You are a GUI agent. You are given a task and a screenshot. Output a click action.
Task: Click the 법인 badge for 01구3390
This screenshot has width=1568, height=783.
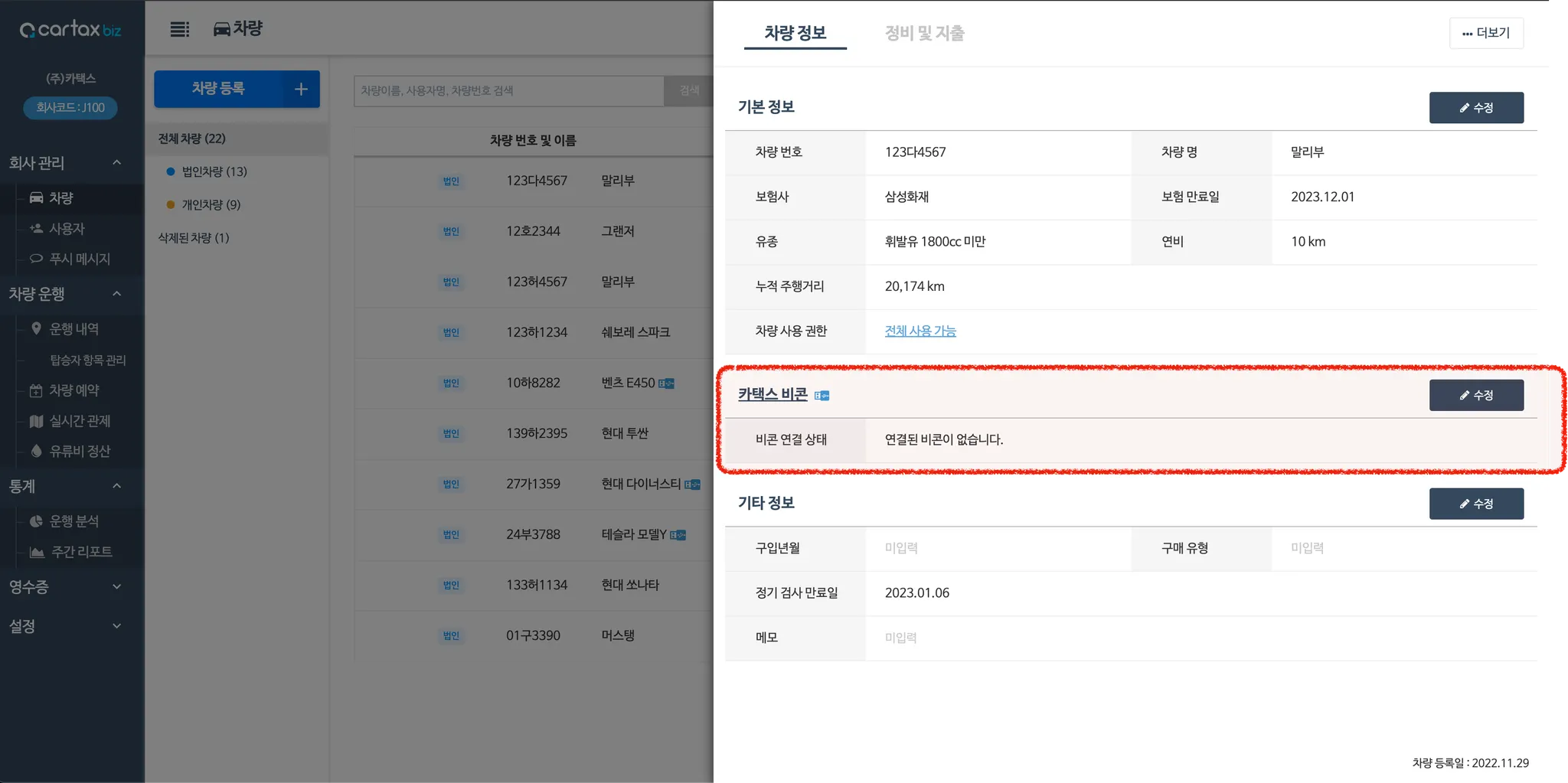point(451,636)
